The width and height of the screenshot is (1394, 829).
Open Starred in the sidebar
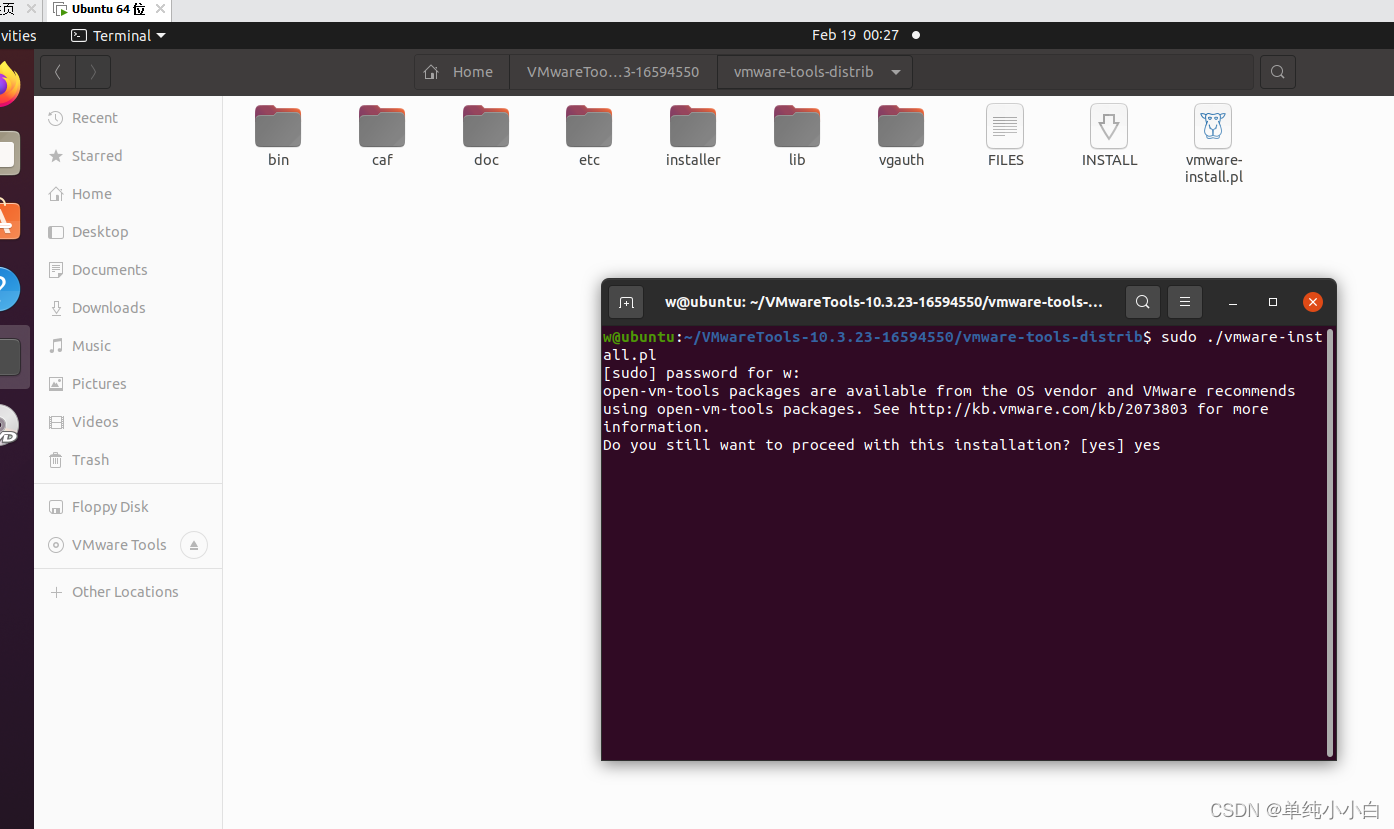click(x=128, y=156)
